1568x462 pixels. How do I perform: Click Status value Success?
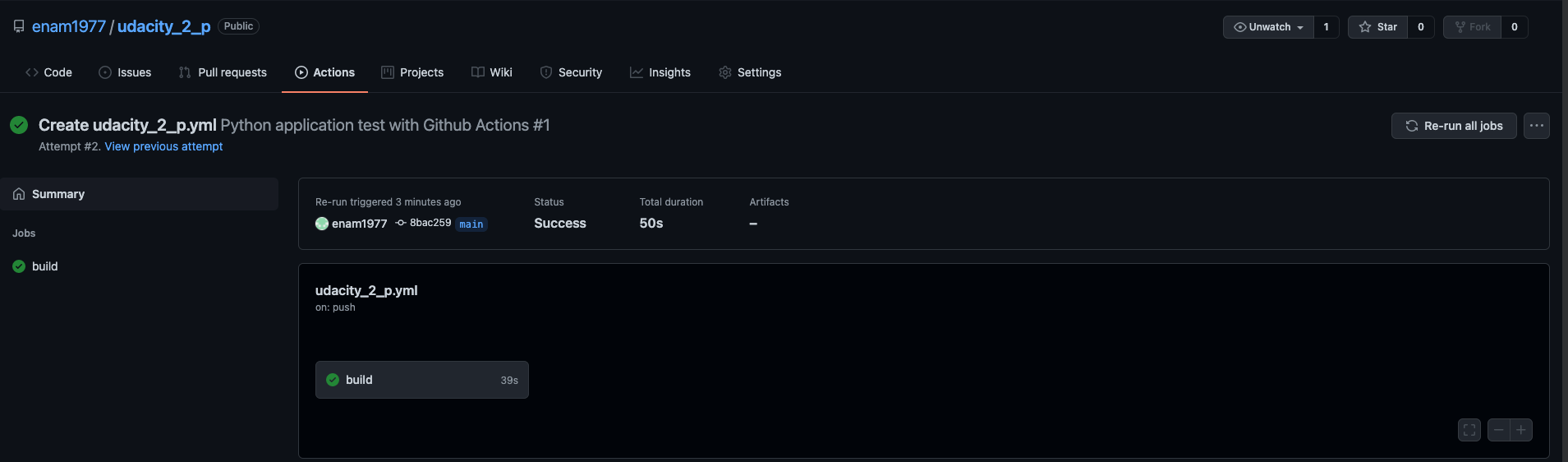(560, 224)
